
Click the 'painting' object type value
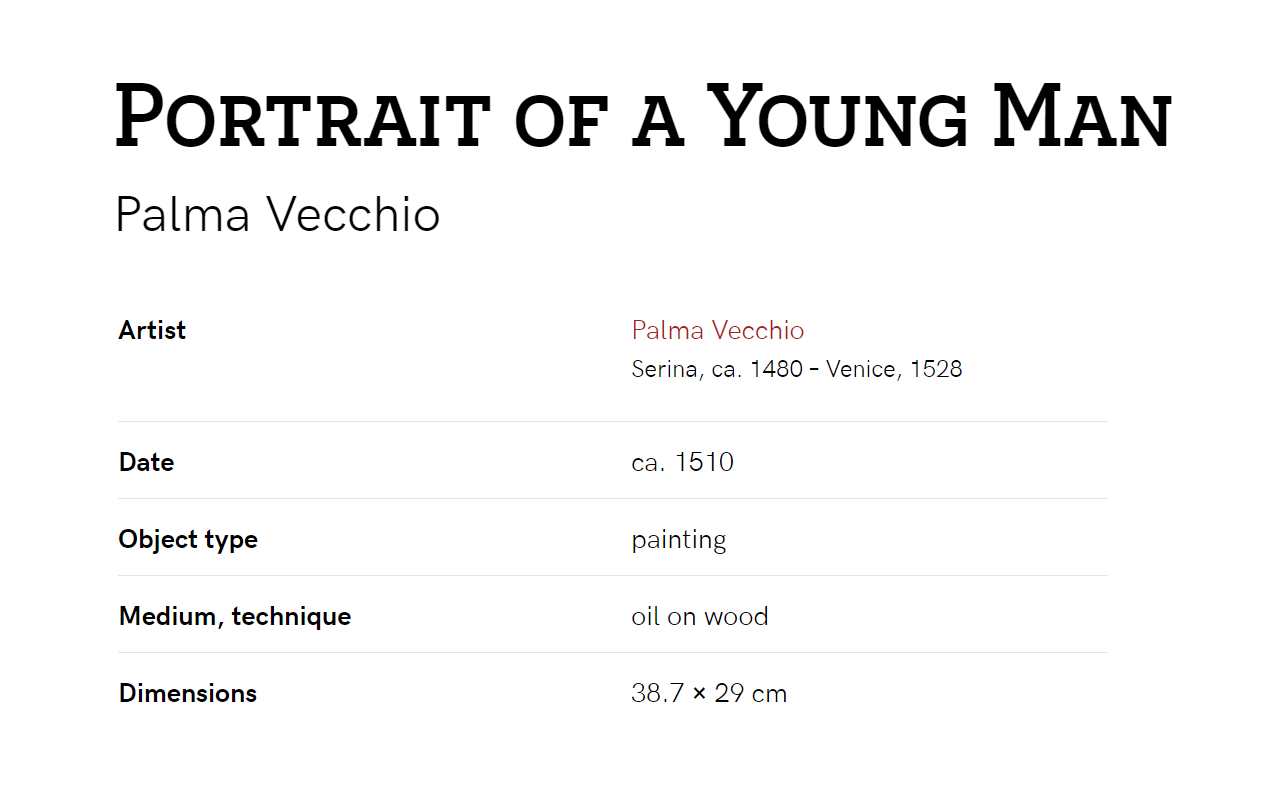coord(679,540)
